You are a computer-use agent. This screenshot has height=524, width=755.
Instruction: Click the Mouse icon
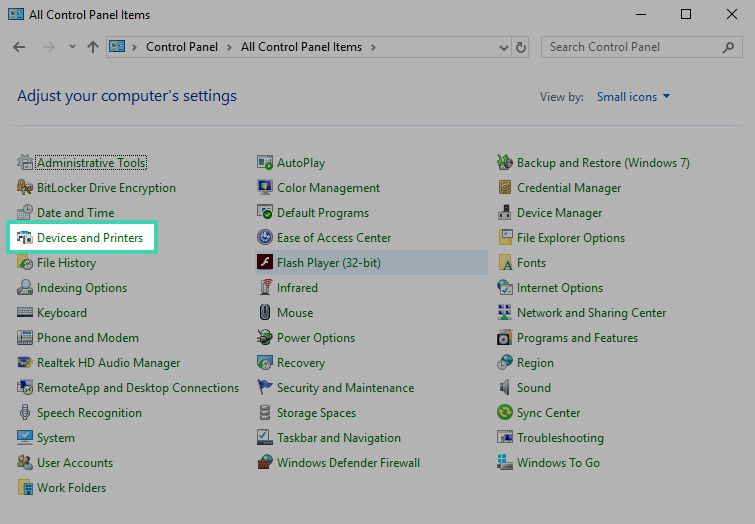265,313
